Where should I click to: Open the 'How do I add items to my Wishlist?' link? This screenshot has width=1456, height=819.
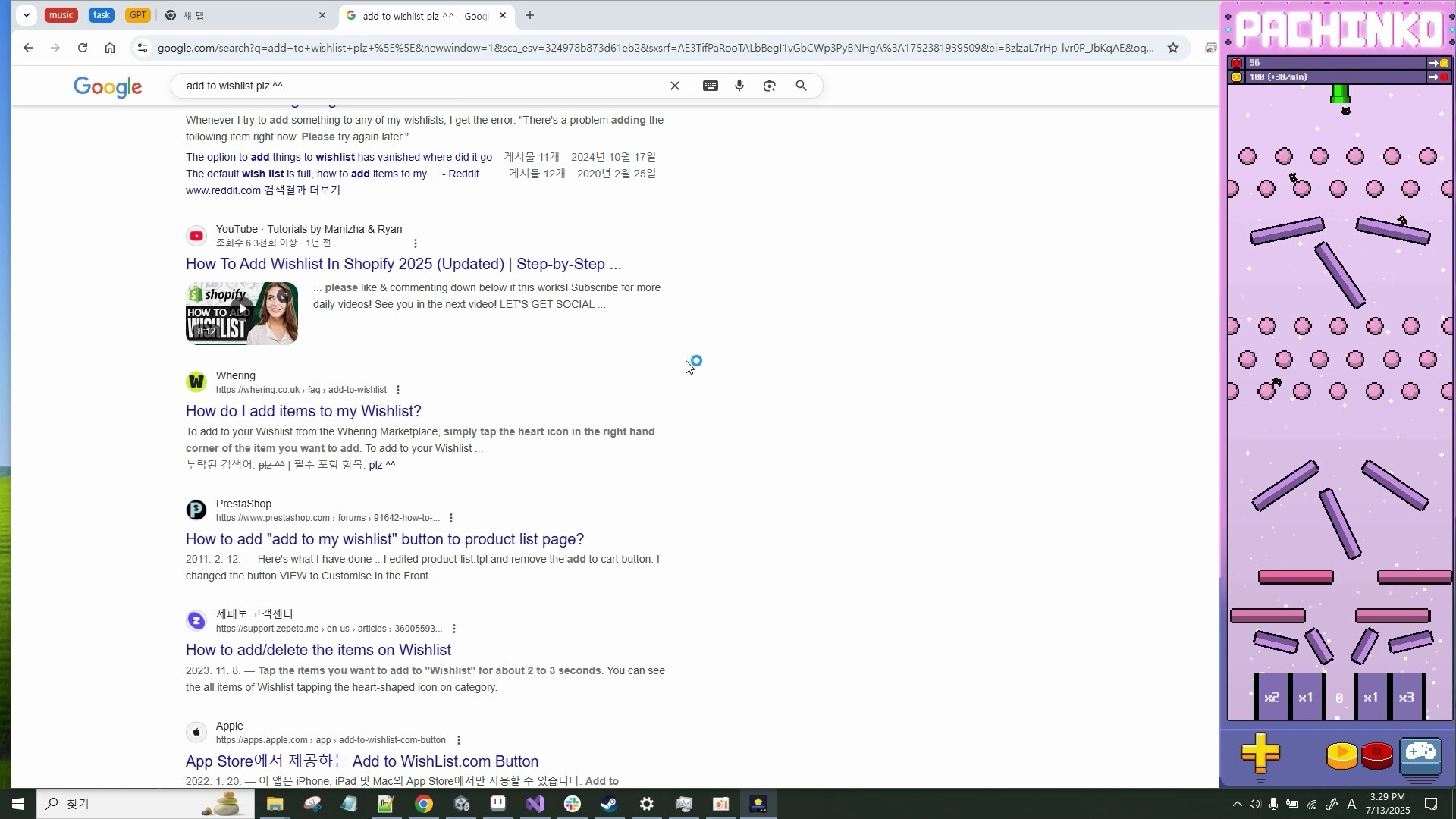(x=303, y=411)
